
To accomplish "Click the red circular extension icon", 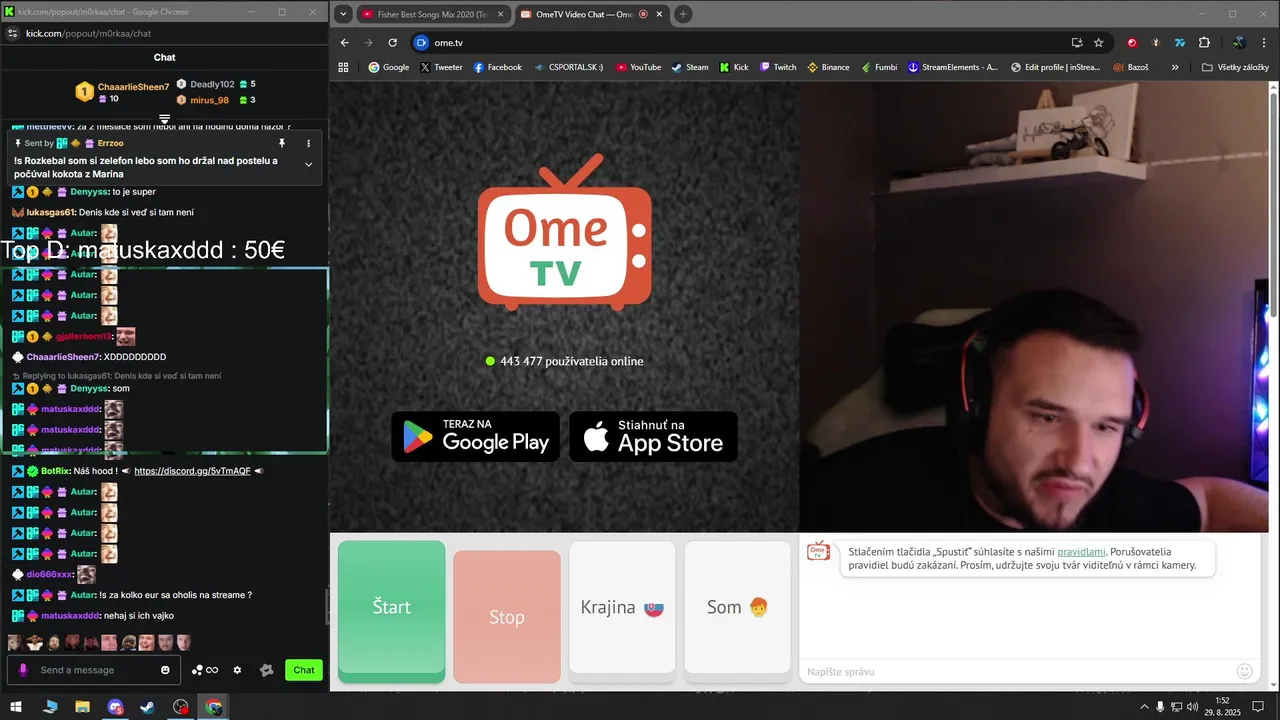I will coord(1132,43).
